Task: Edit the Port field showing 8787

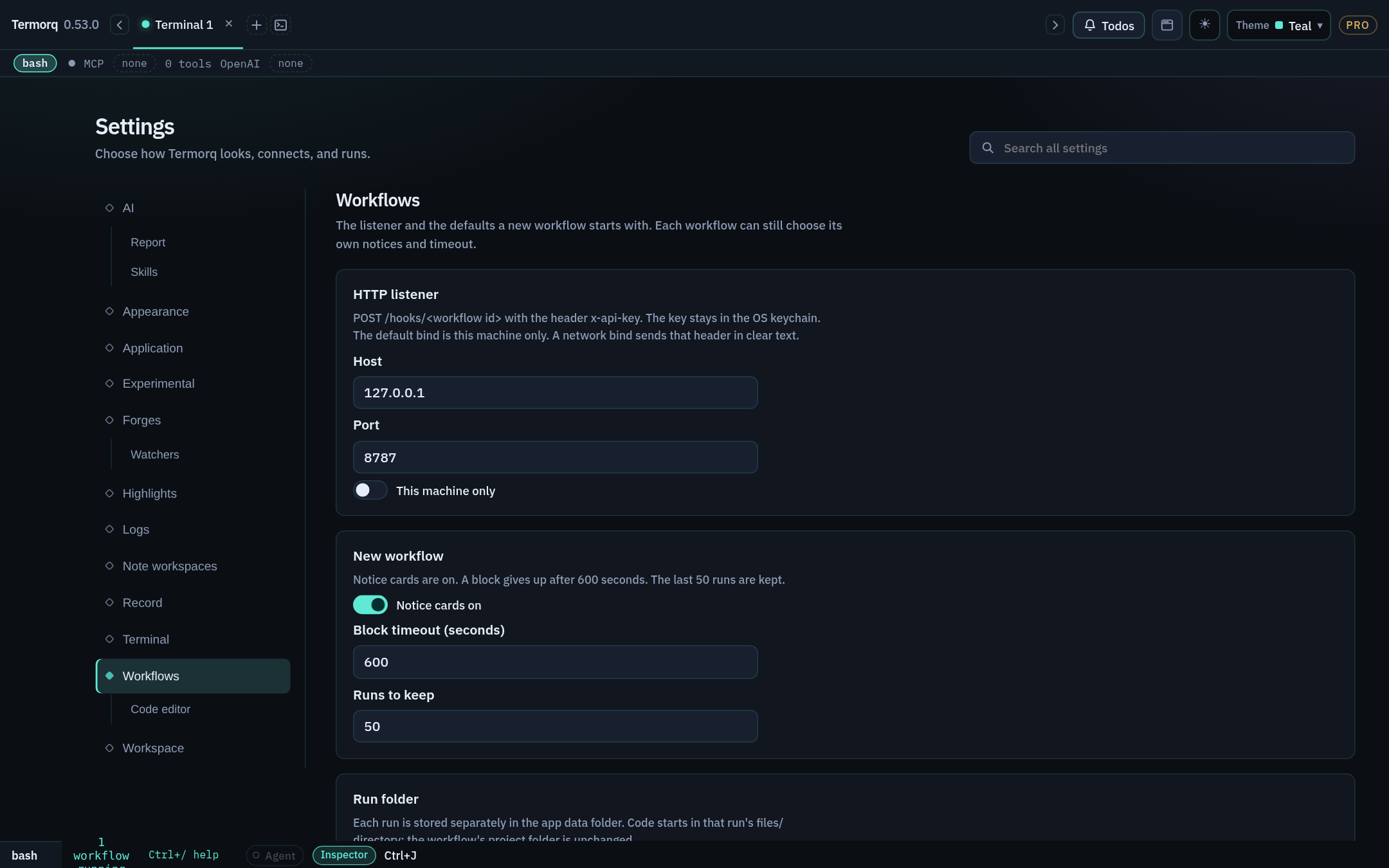Action: 555,457
